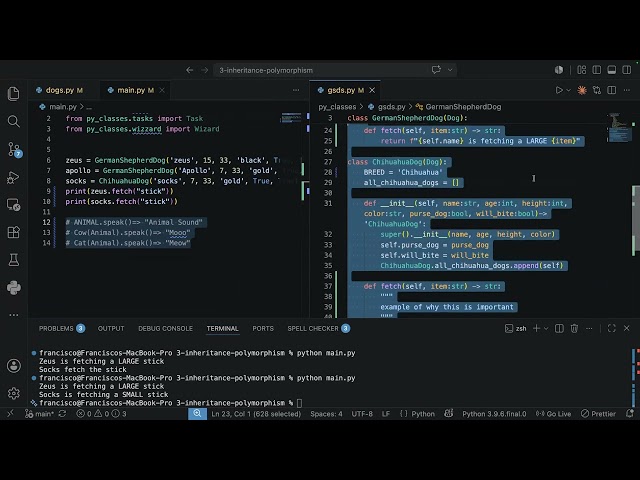Open the Explorer view in activity bar
Image resolution: width=640 pixels, height=480 pixels.
pos(13,94)
